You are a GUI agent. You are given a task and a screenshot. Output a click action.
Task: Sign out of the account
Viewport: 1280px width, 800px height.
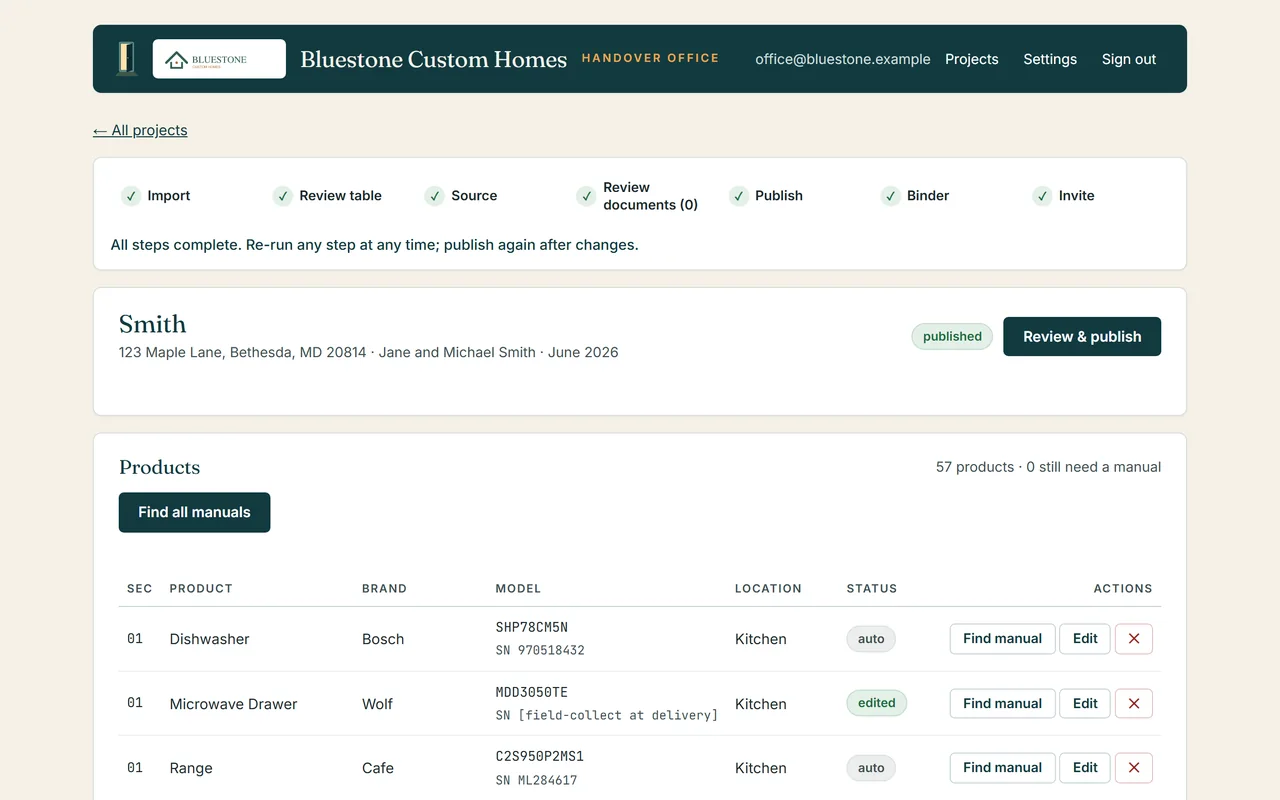(x=1129, y=59)
